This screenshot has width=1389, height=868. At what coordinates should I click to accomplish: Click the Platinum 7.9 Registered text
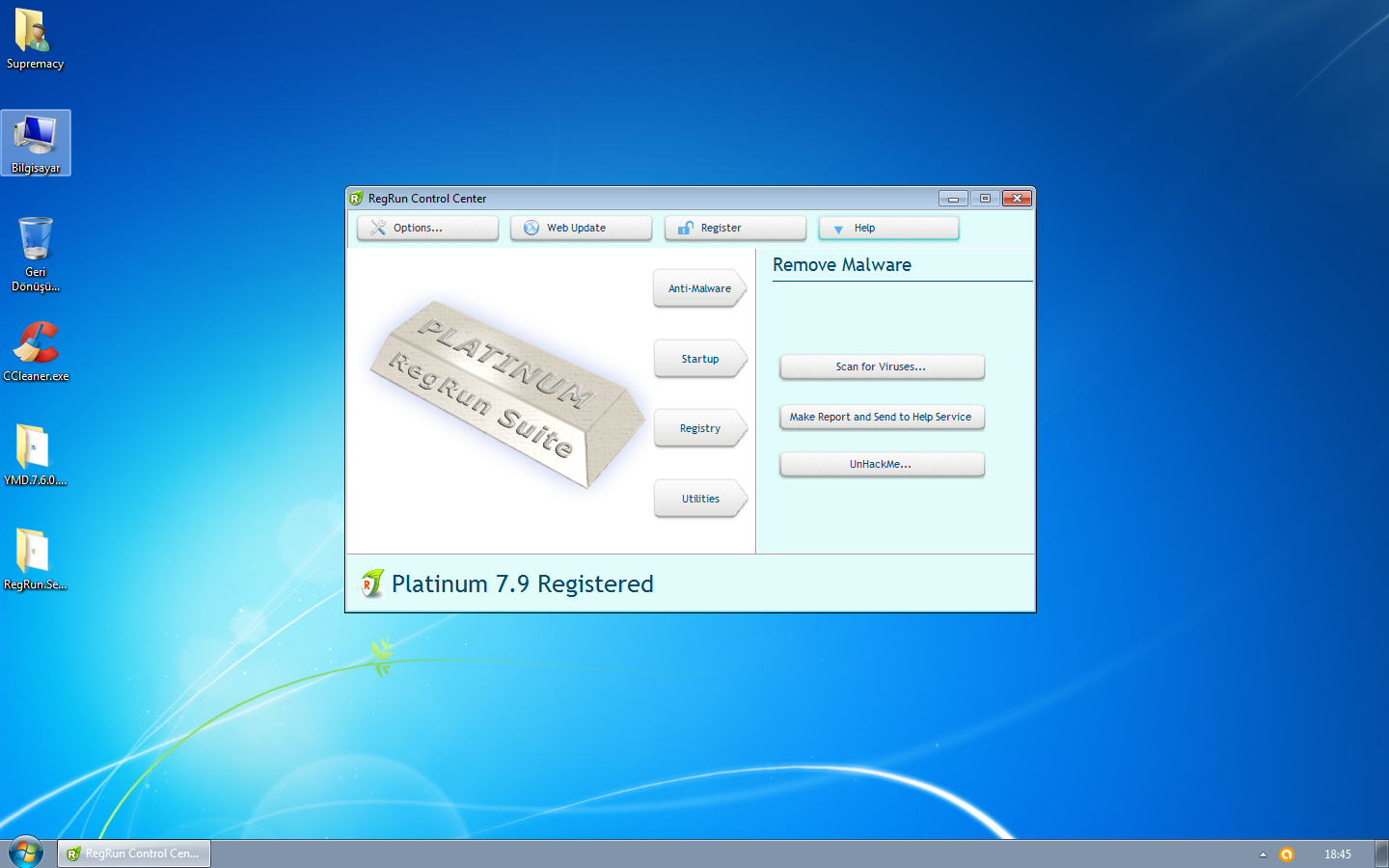(x=523, y=583)
